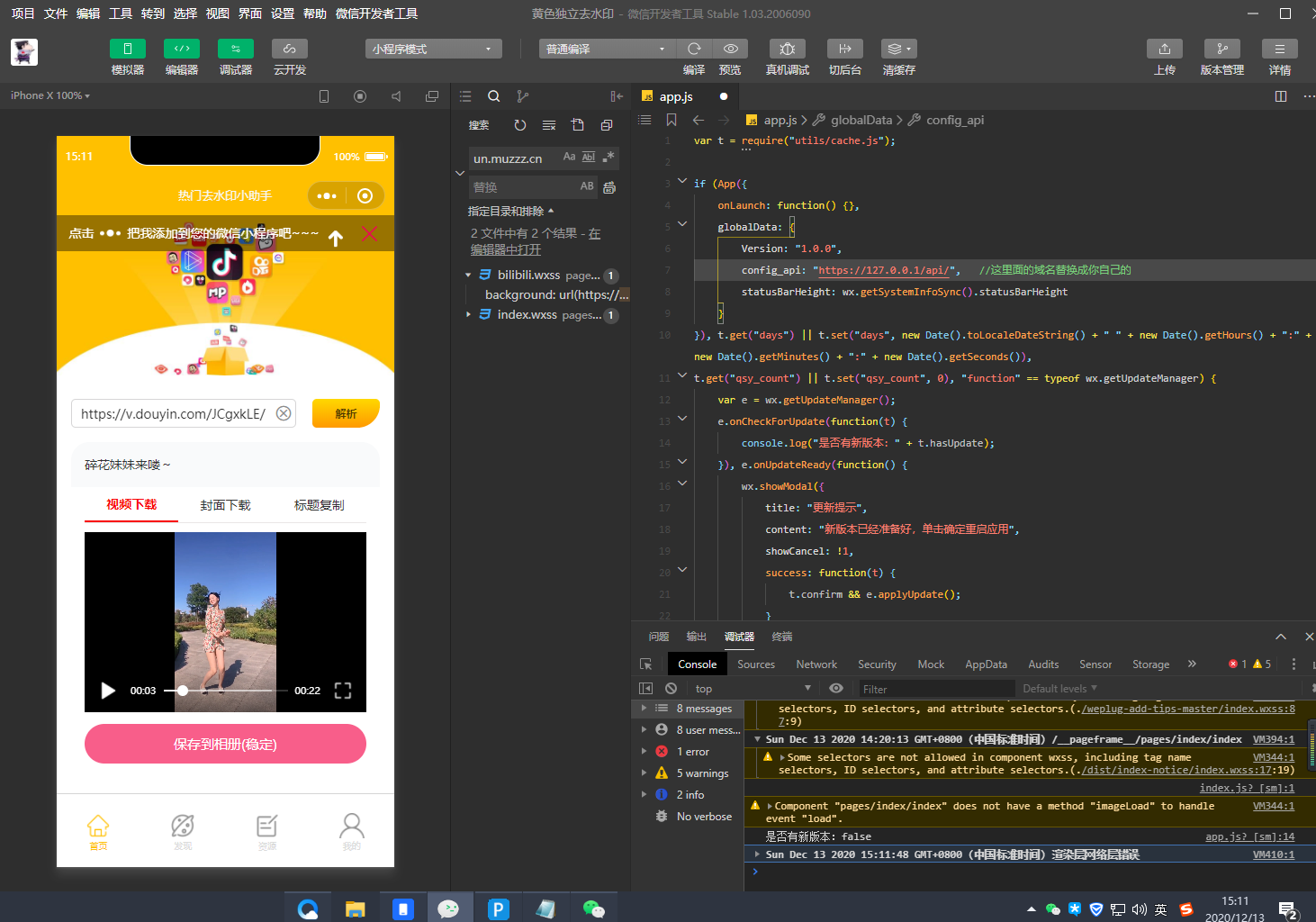The image size is (1316, 922).
Task: Open the AppData devtools tab
Action: point(986,664)
